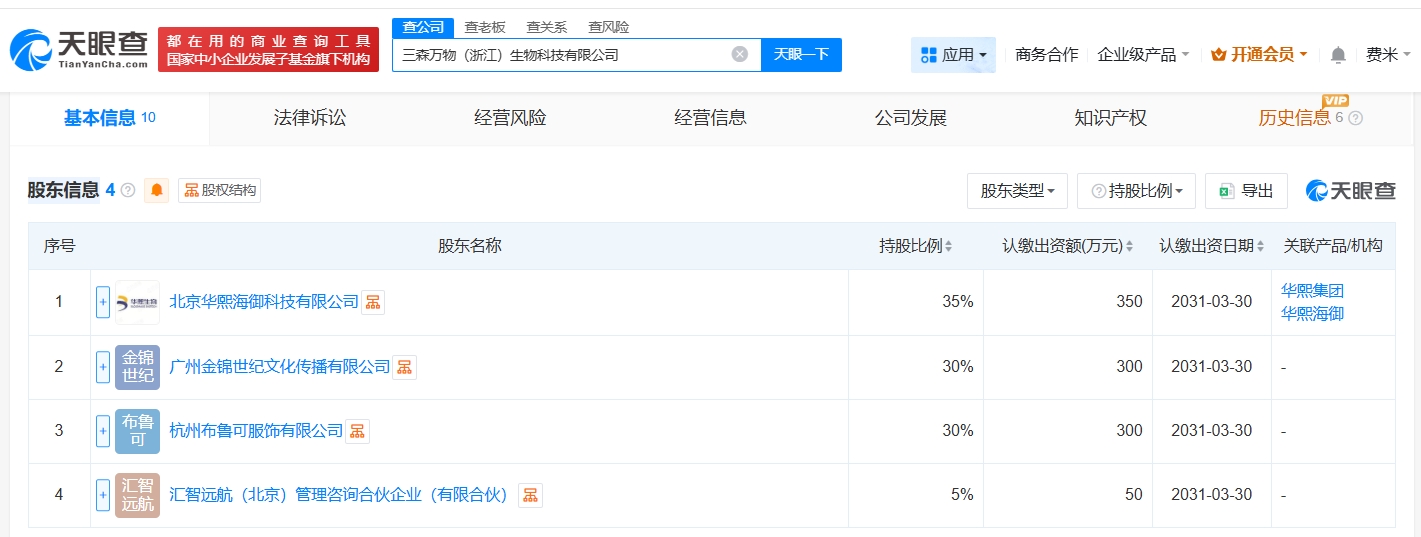Viewport: 1421px width, 537px height.
Task: Export shareholder list with 导出 button
Action: pyautogui.click(x=1246, y=191)
